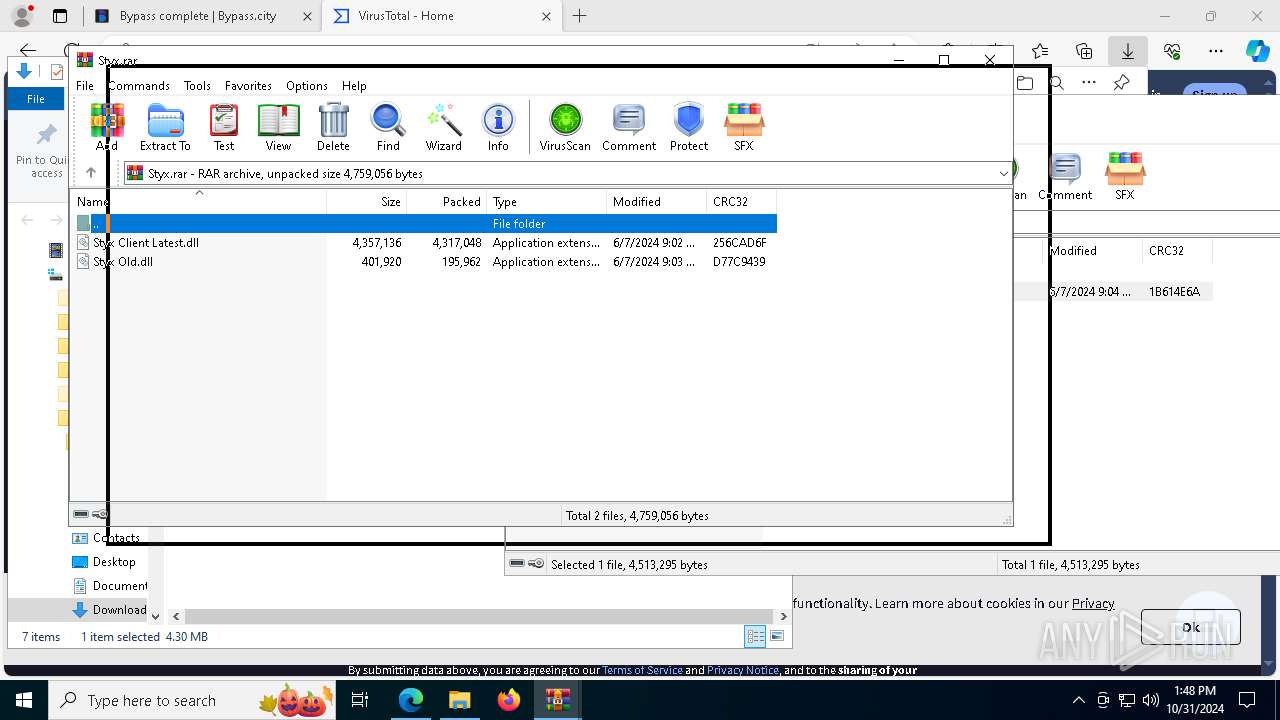Click the Add toolbar icon in Styx.rar window
This screenshot has height=720, width=1280.
tap(107, 127)
